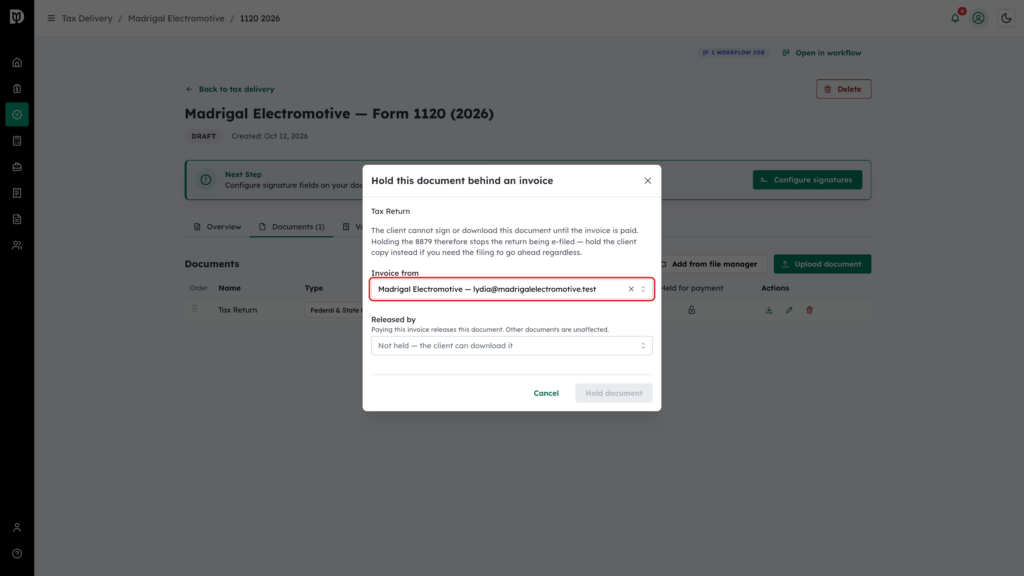This screenshot has width=1024, height=576.
Task: Click Upload document
Action: point(822,264)
